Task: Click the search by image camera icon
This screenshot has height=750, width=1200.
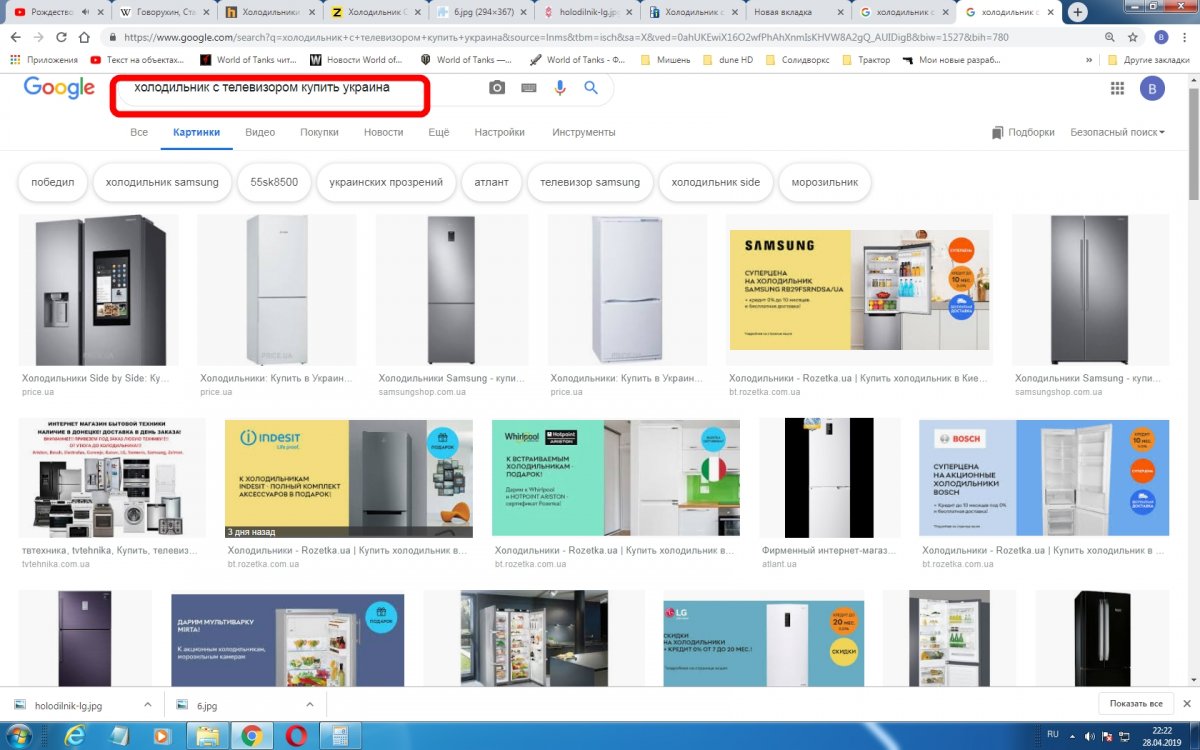Action: click(x=497, y=88)
